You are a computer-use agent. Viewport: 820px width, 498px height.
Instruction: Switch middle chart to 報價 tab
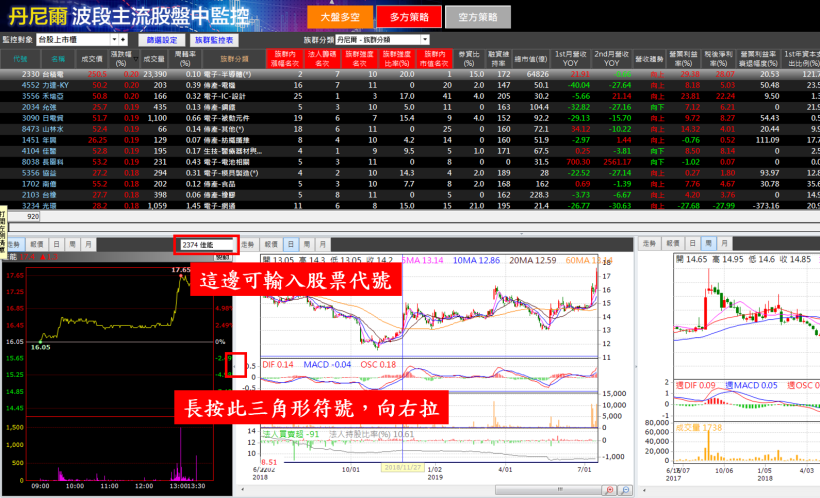pyautogui.click(x=271, y=244)
